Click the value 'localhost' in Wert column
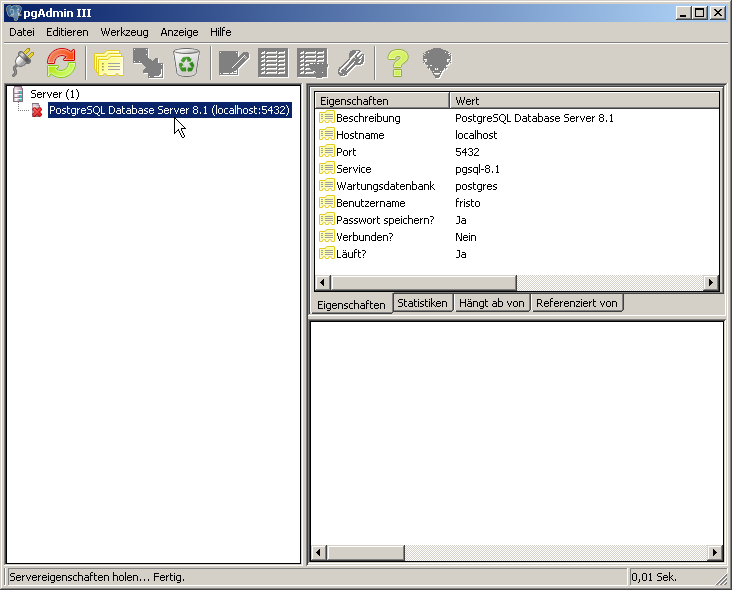 [x=476, y=135]
